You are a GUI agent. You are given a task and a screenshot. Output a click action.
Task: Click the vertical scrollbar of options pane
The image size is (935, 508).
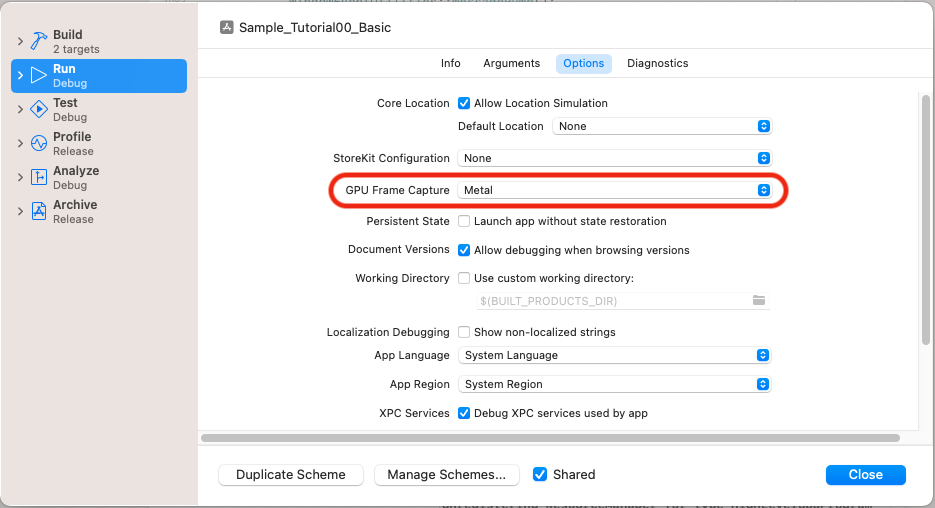click(x=925, y=221)
